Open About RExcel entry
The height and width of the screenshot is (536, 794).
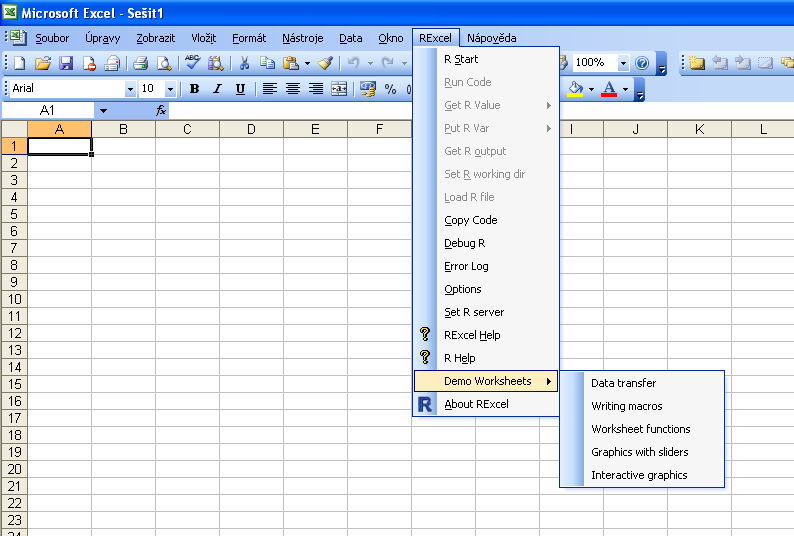coord(486,404)
